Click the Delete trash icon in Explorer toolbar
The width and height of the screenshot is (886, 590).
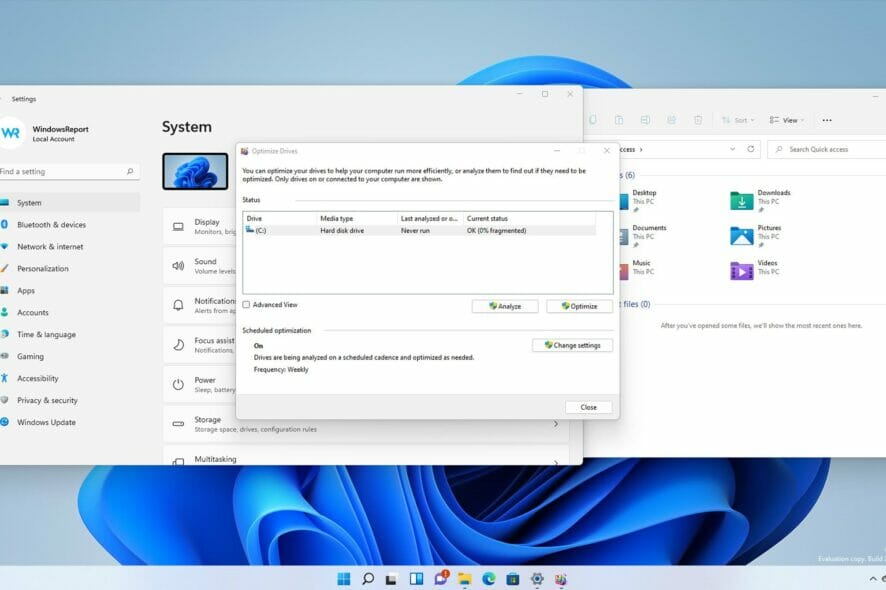[698, 120]
